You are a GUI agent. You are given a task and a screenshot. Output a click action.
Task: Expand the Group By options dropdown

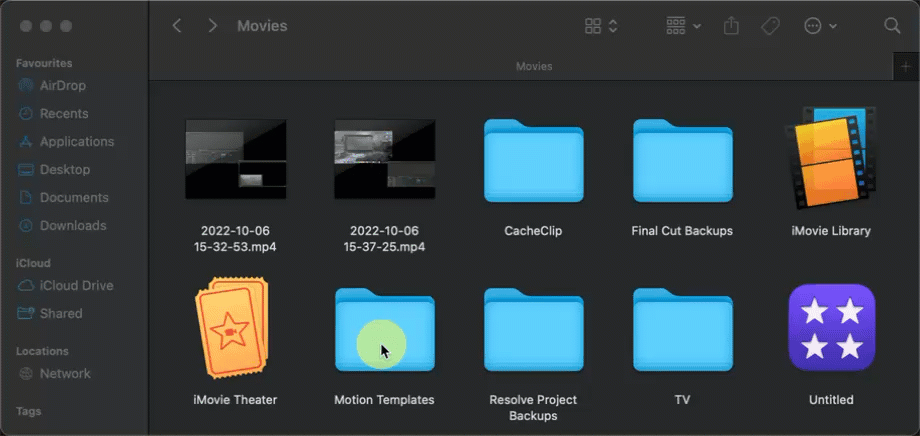pos(684,26)
